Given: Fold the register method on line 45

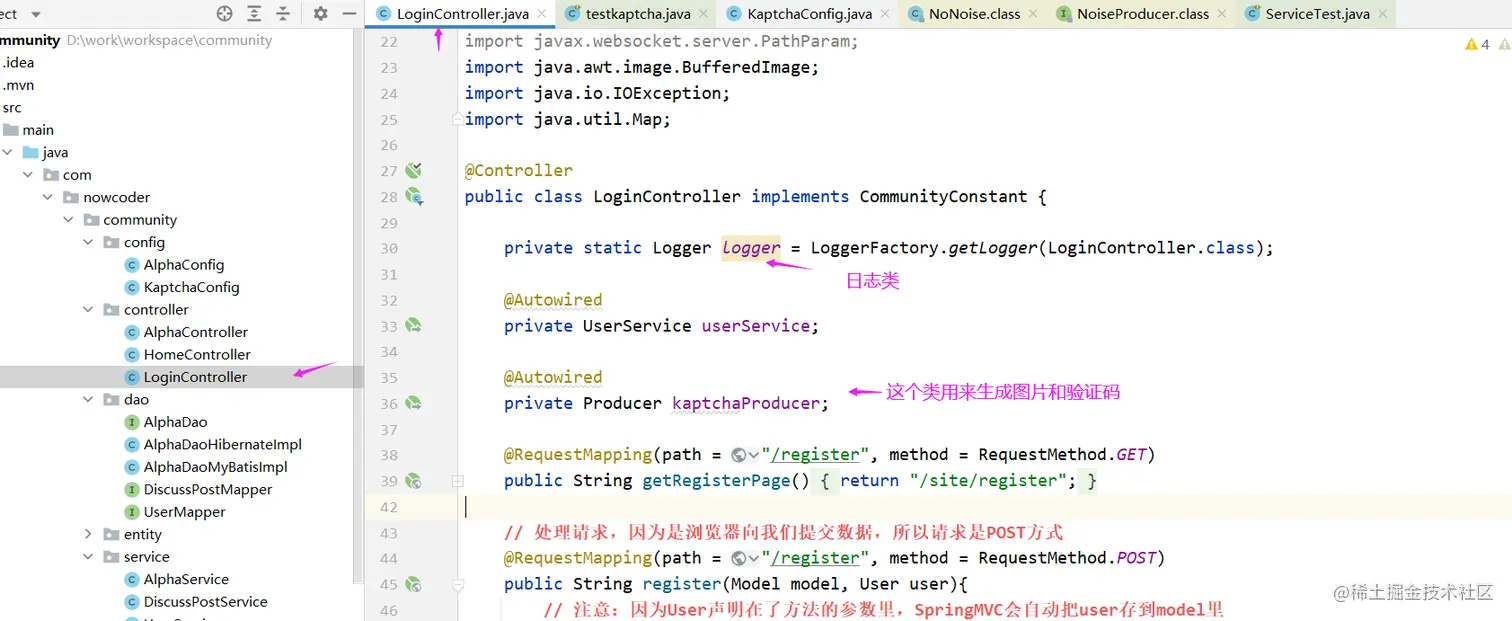Looking at the screenshot, I should click(458, 584).
